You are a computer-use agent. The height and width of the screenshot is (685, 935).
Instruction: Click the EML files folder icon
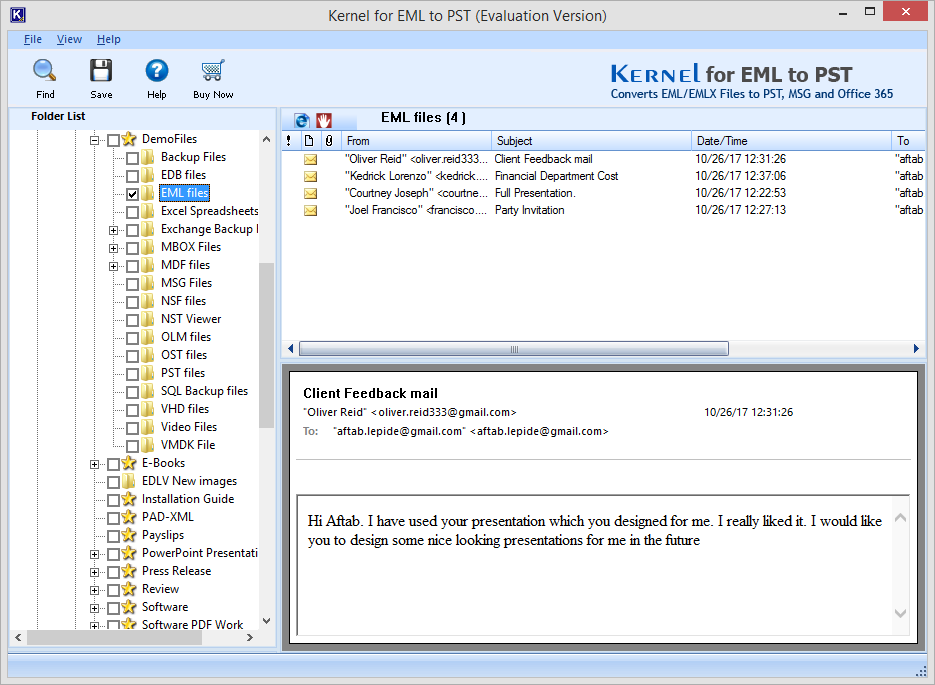tap(147, 193)
